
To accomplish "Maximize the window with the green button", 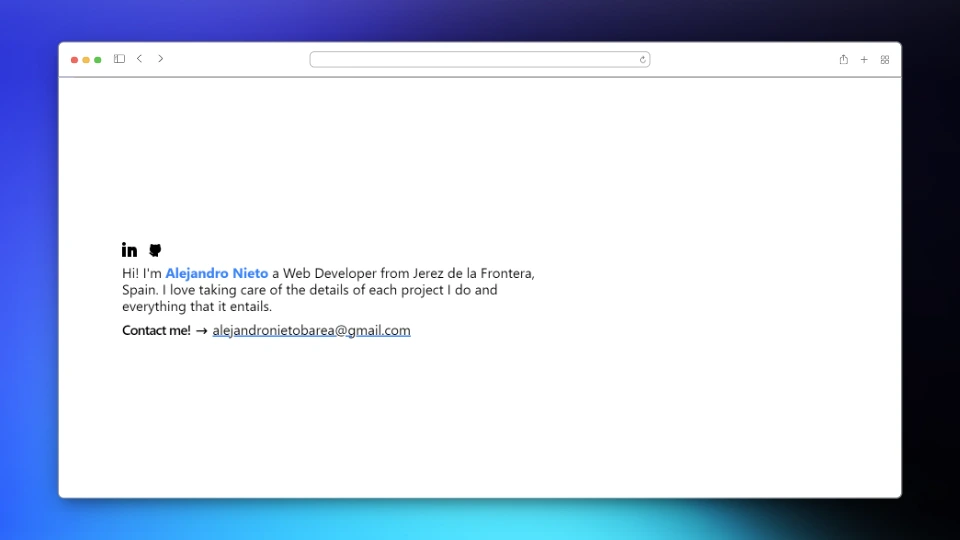I will [x=98, y=60].
